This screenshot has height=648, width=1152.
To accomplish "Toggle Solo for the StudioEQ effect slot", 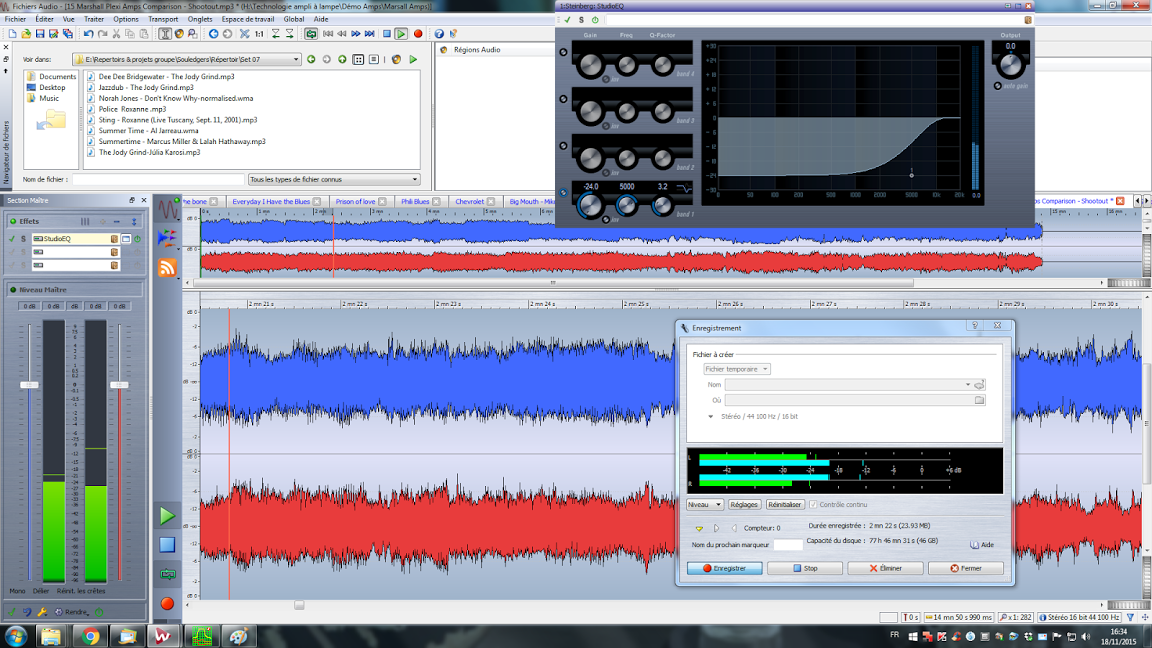I will click(23, 239).
